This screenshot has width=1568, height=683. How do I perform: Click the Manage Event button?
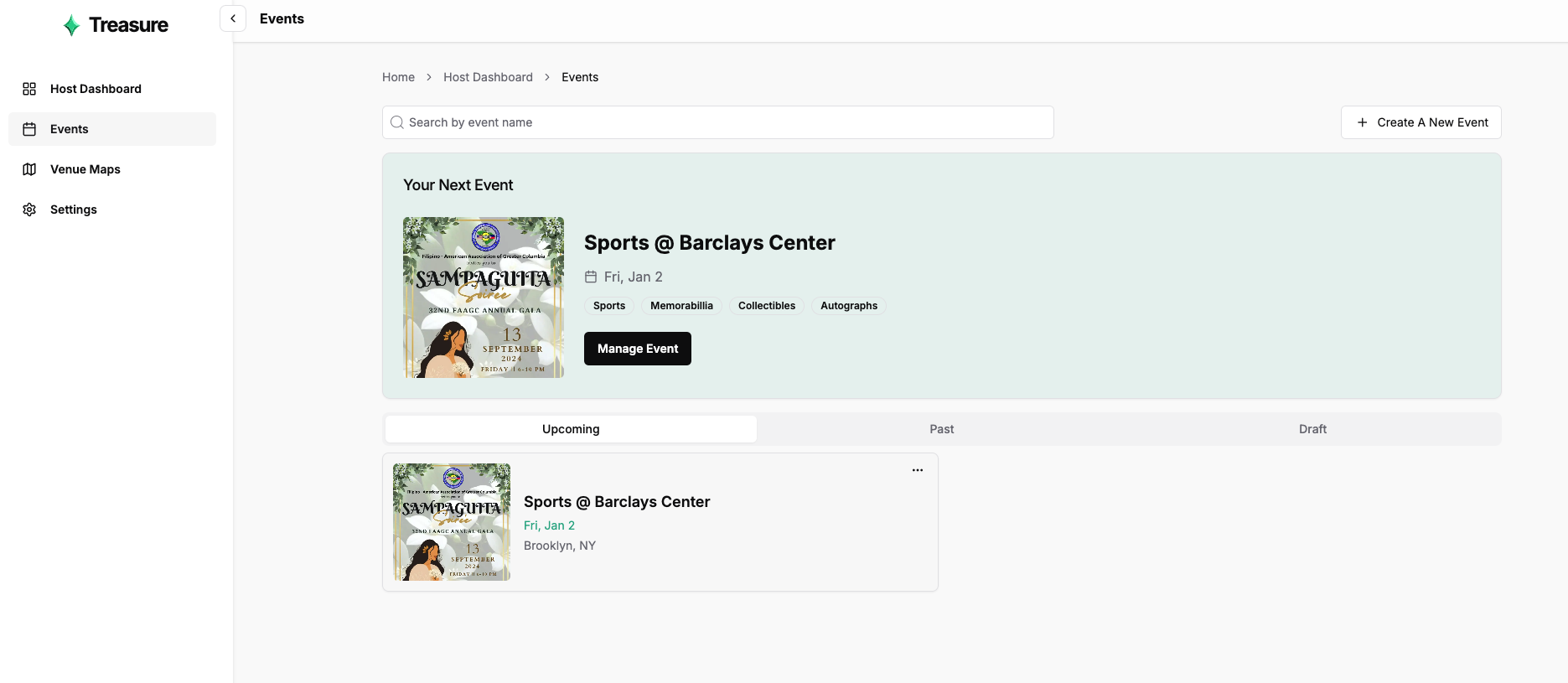click(x=638, y=349)
